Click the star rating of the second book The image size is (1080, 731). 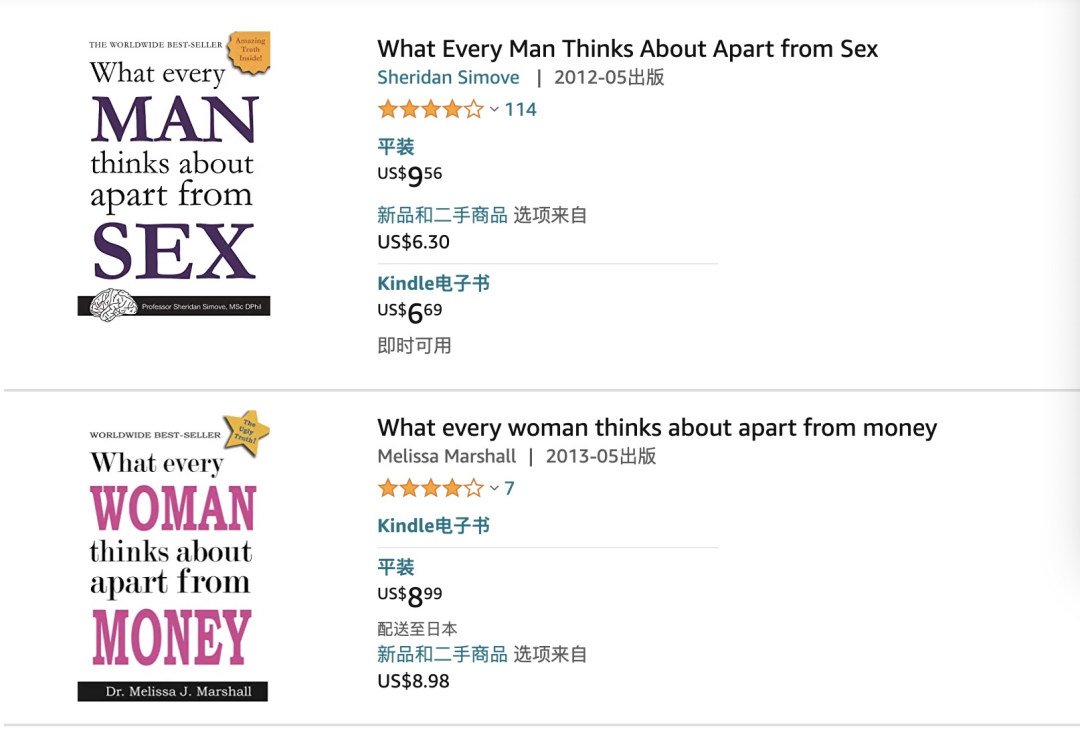click(x=430, y=488)
